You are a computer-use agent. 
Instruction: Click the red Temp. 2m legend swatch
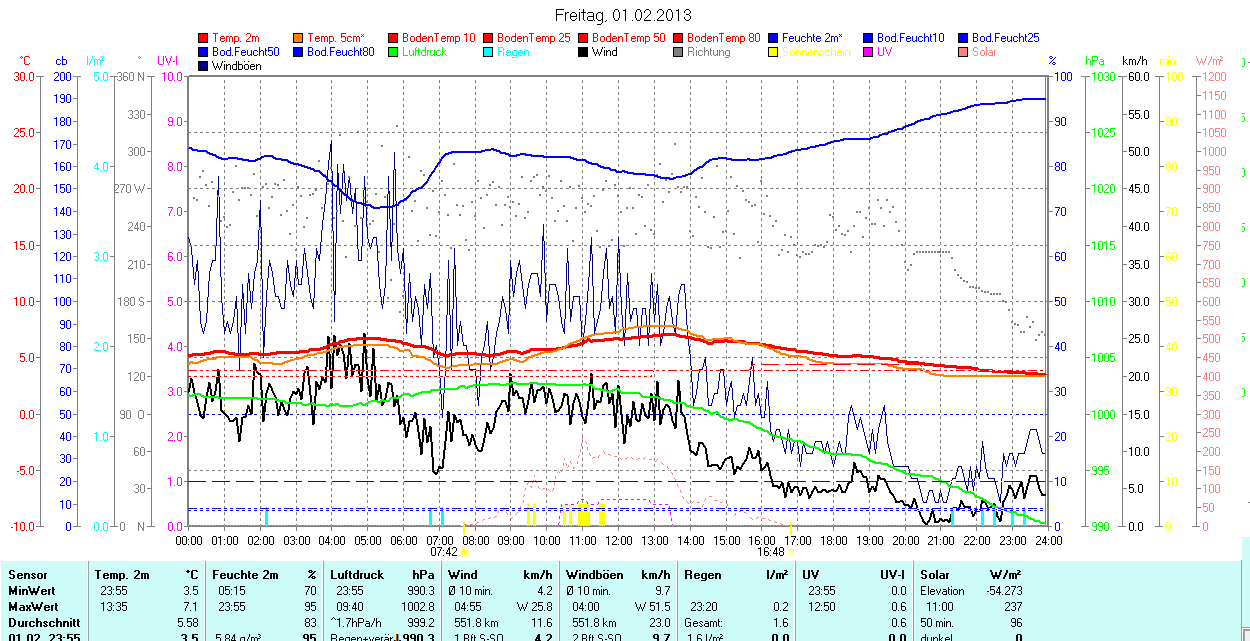coord(204,38)
